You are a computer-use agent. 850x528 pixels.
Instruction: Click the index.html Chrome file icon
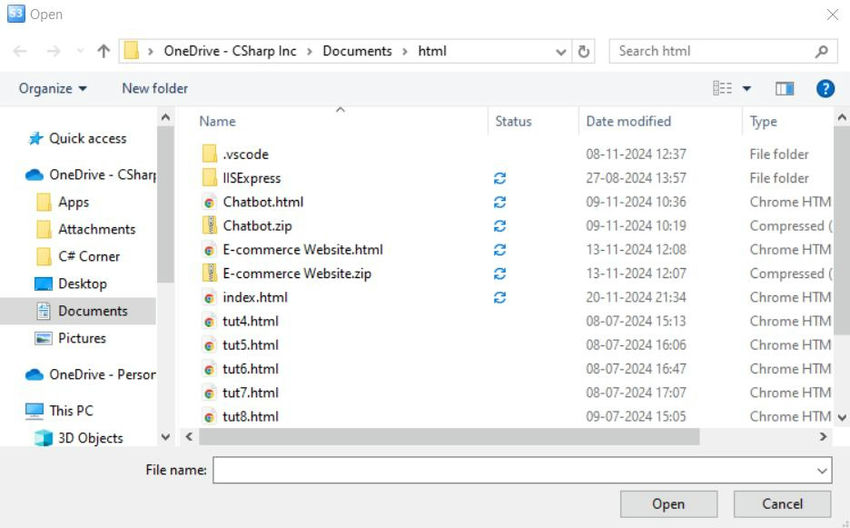209,297
